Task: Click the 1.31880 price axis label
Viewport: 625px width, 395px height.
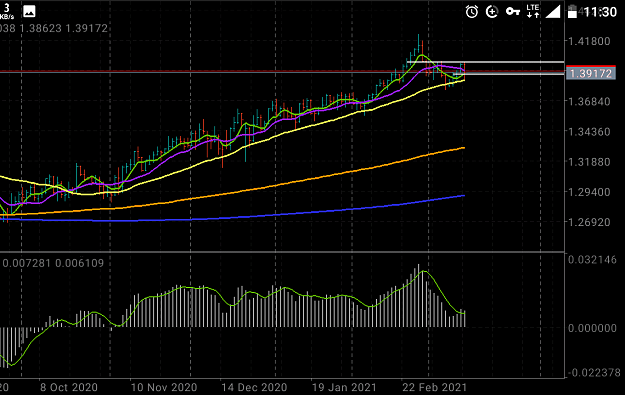Action: pyautogui.click(x=589, y=162)
